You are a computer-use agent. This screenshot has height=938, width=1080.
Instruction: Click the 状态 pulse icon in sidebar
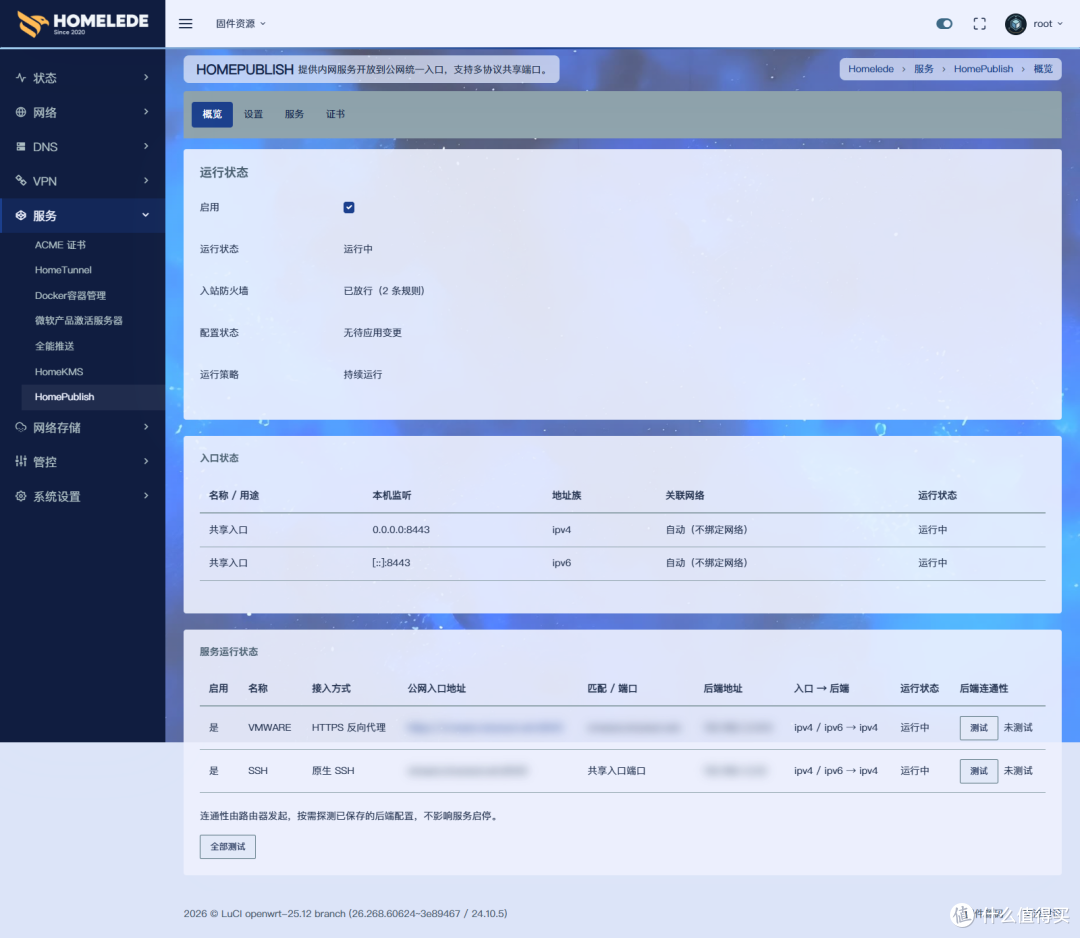tap(21, 78)
